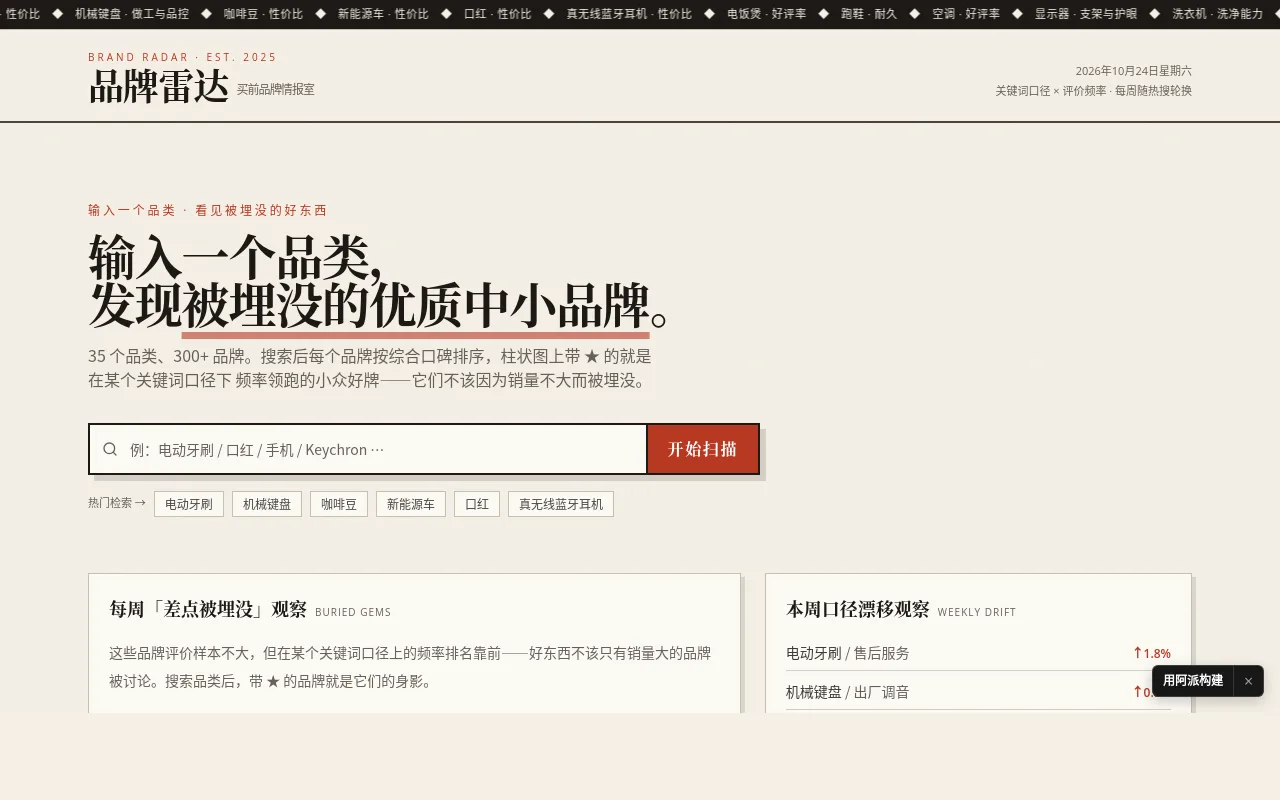Open ticker item 电饭煲 · 好评率

(766, 14)
